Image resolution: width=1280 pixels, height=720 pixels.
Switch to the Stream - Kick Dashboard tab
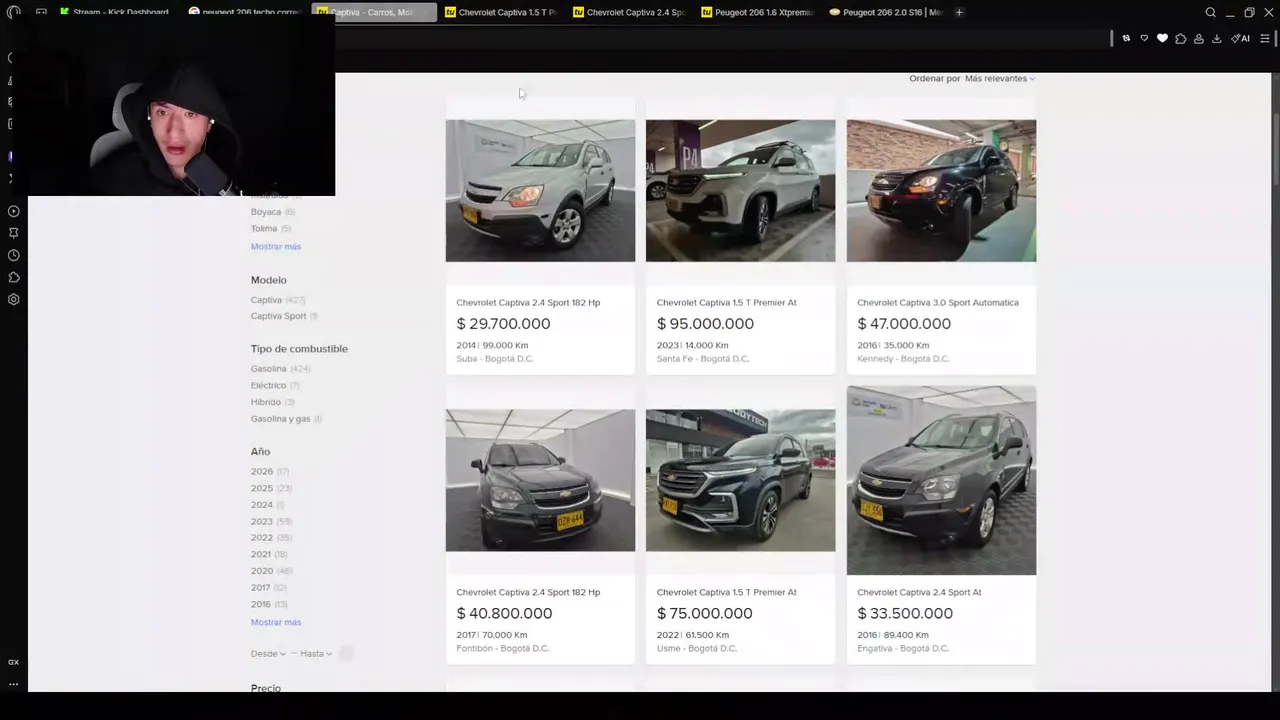click(x=114, y=12)
